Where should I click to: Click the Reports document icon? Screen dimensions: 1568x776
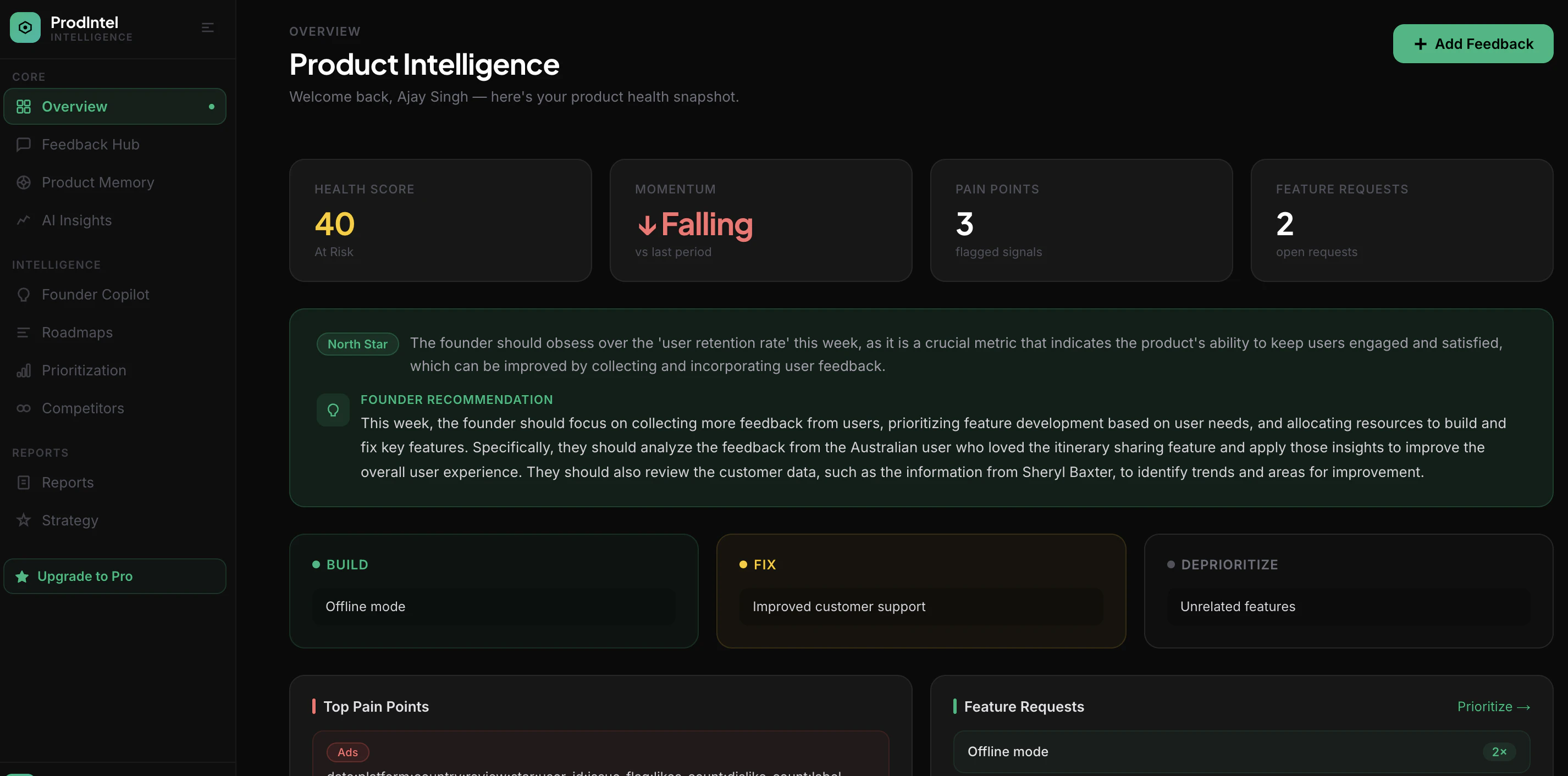[24, 483]
